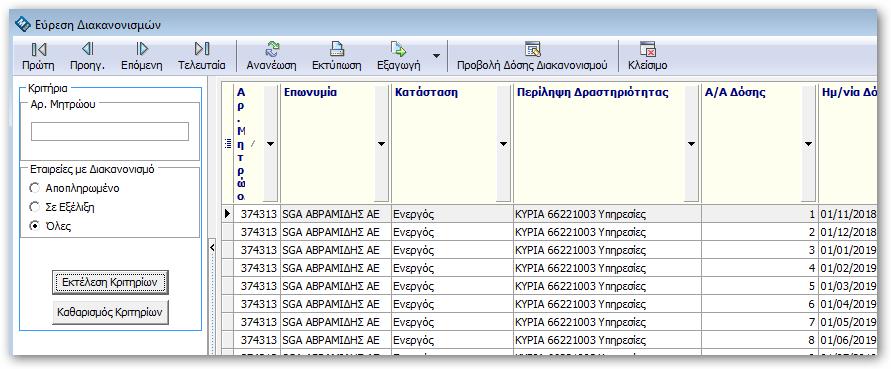Refresh results with Ανανέωση
Viewport: 891px width, 369px height.
point(272,56)
